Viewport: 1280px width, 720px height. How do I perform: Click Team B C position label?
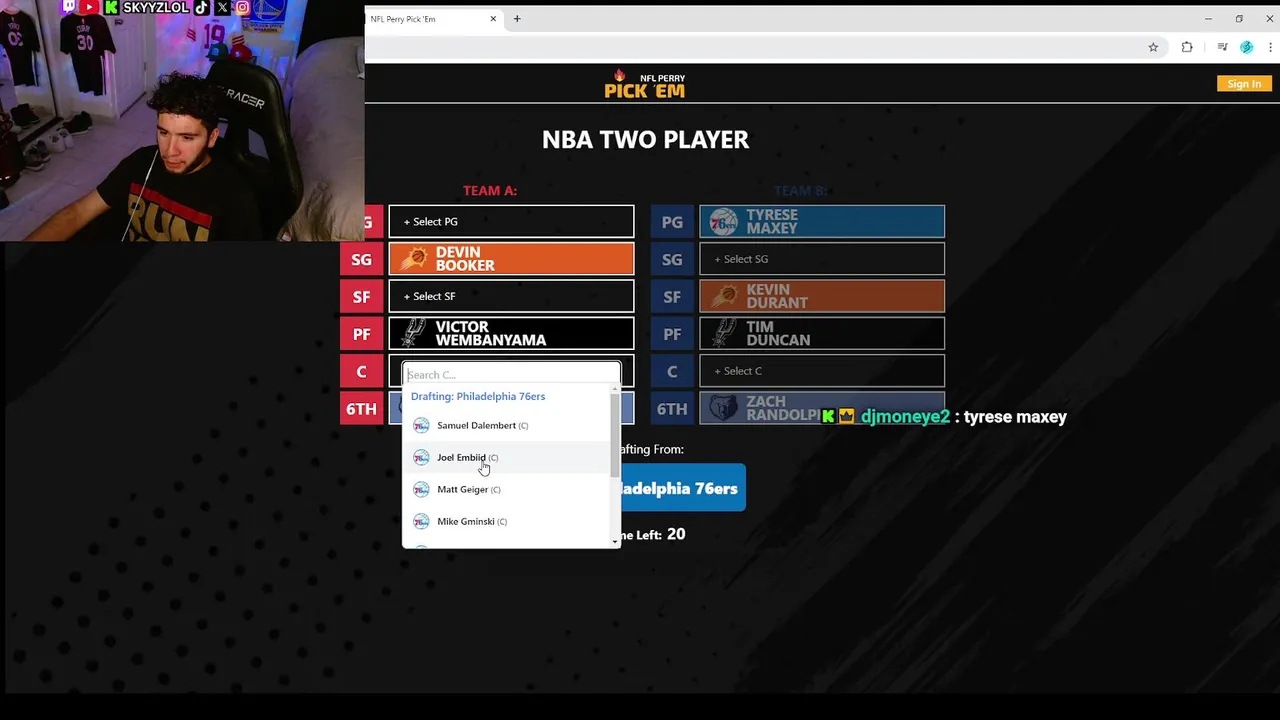(x=672, y=371)
